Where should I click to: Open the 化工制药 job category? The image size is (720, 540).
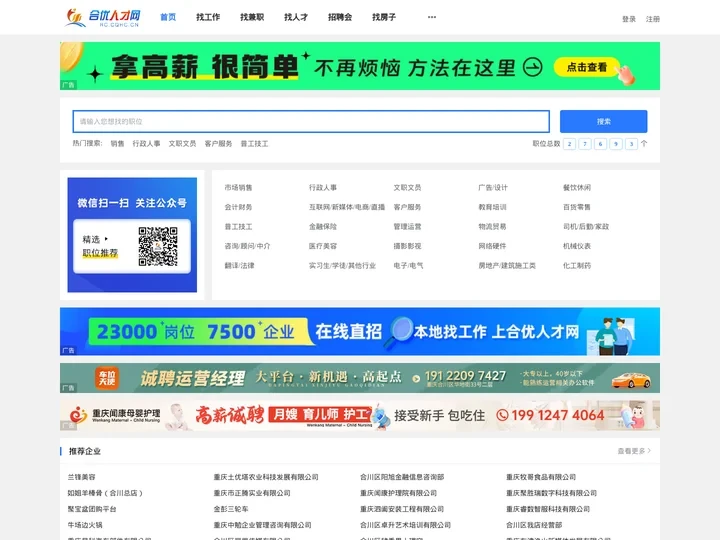click(x=577, y=265)
